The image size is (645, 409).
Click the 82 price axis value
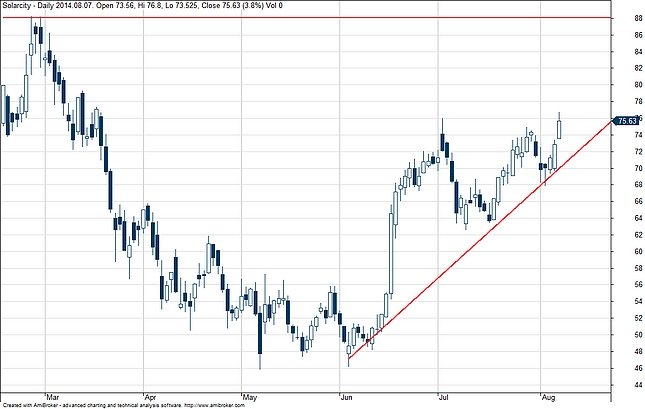pos(638,68)
